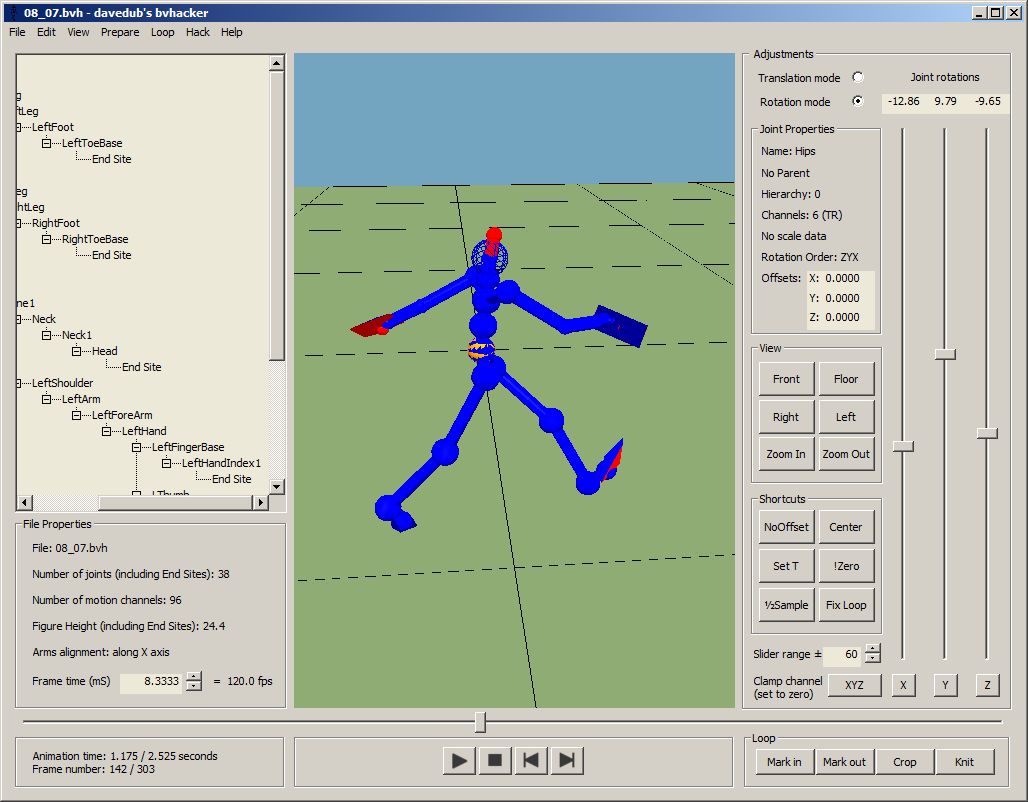Collapse the Head tree node
This screenshot has height=802, width=1028.
click(77, 351)
